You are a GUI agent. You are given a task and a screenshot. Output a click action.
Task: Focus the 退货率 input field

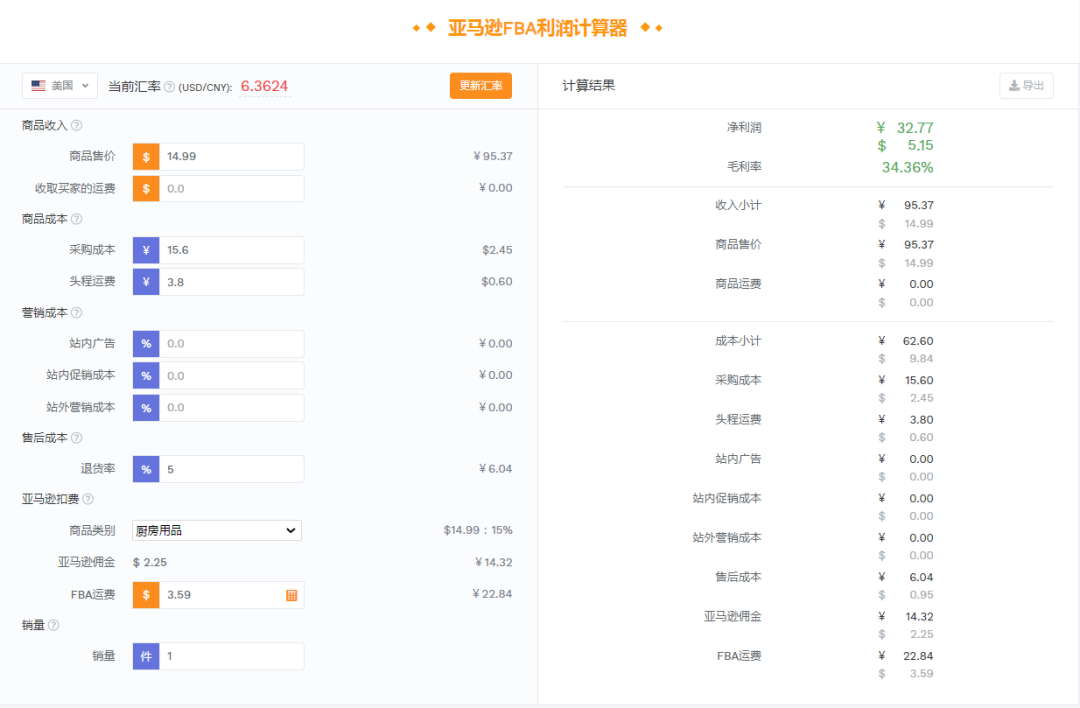(231, 469)
